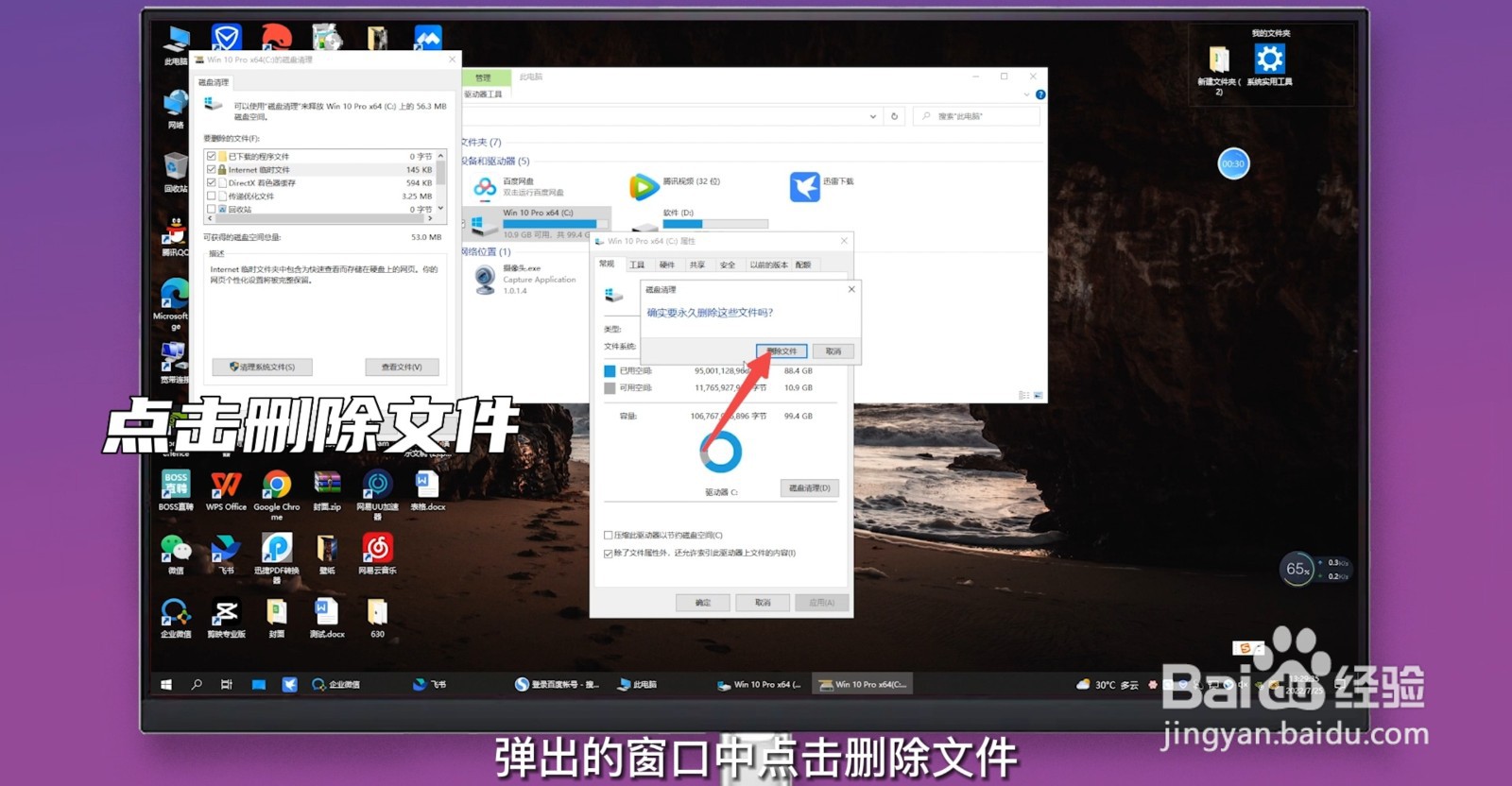The width and height of the screenshot is (1512, 786).
Task: Open 剪映专业版 shortcut
Action: click(x=226, y=619)
